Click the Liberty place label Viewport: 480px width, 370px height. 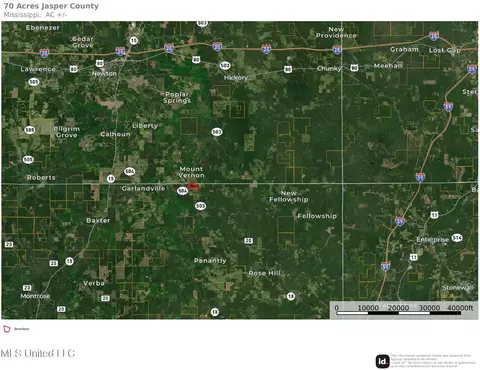145,126
